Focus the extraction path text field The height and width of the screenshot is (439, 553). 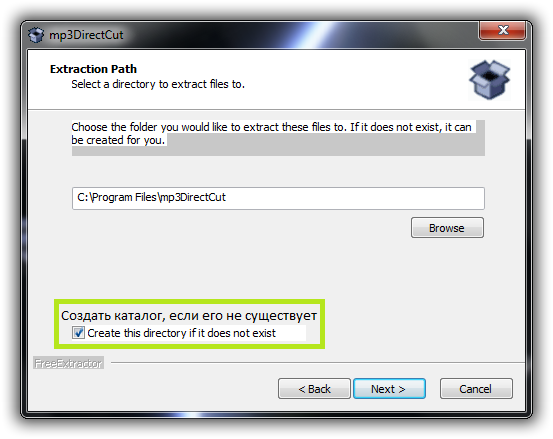[278, 199]
